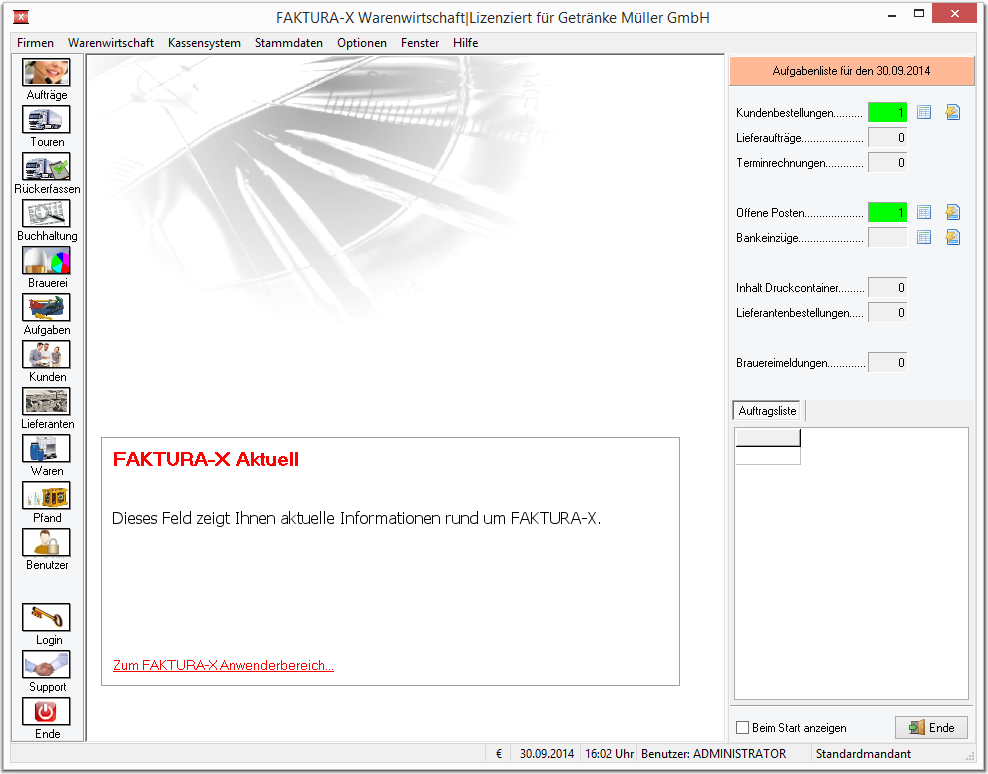Open the Aufgaben icon

pos(46,308)
